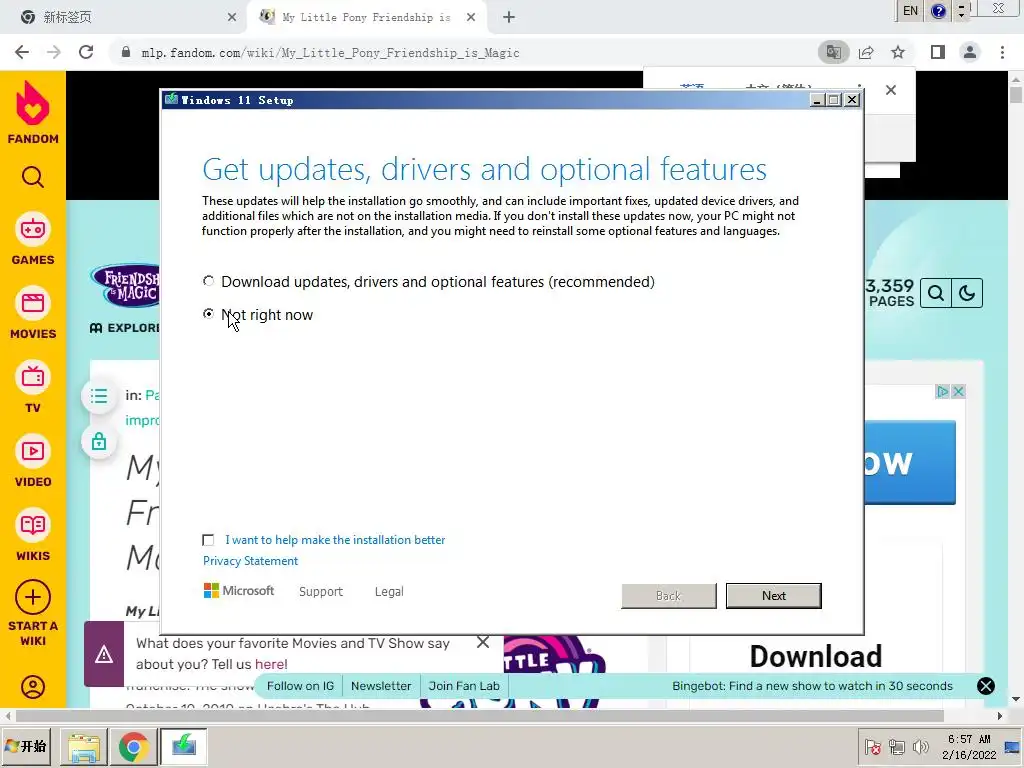1024x768 pixels.
Task: Click warning triangle icon on notification banner
Action: tap(104, 654)
